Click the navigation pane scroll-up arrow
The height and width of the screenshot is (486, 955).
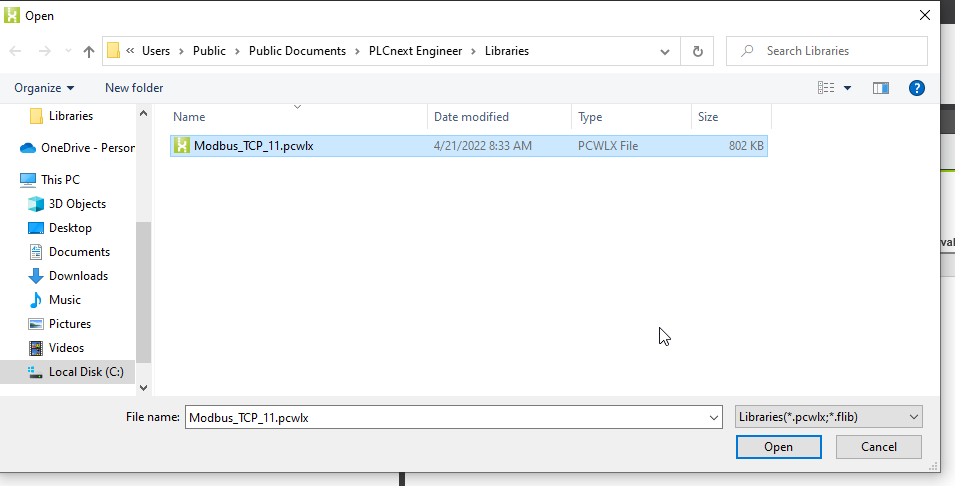pyautogui.click(x=144, y=113)
